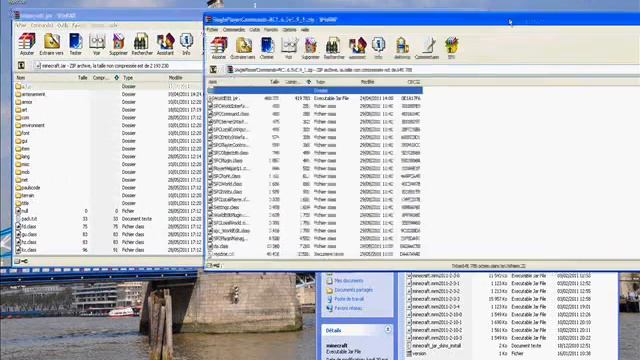This screenshot has height=360, width=640.
Task: Open Commandes menu in SinglePlayerCommands window
Action: (234, 30)
